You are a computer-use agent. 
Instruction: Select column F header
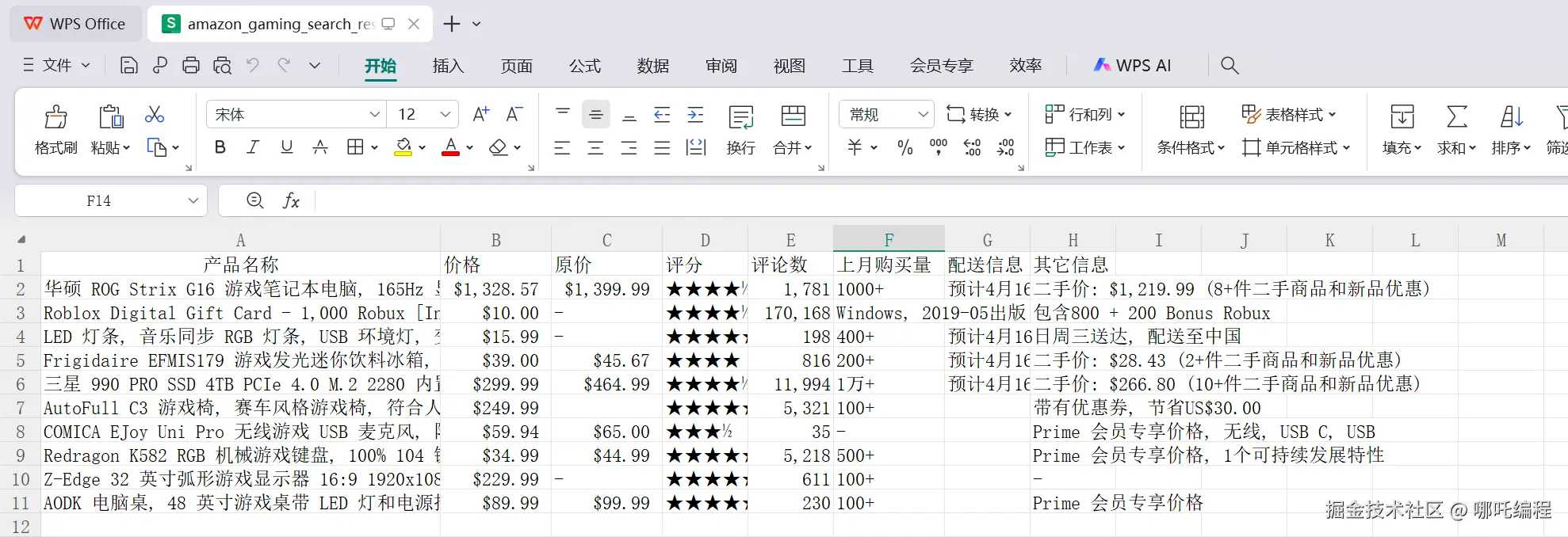pos(889,239)
